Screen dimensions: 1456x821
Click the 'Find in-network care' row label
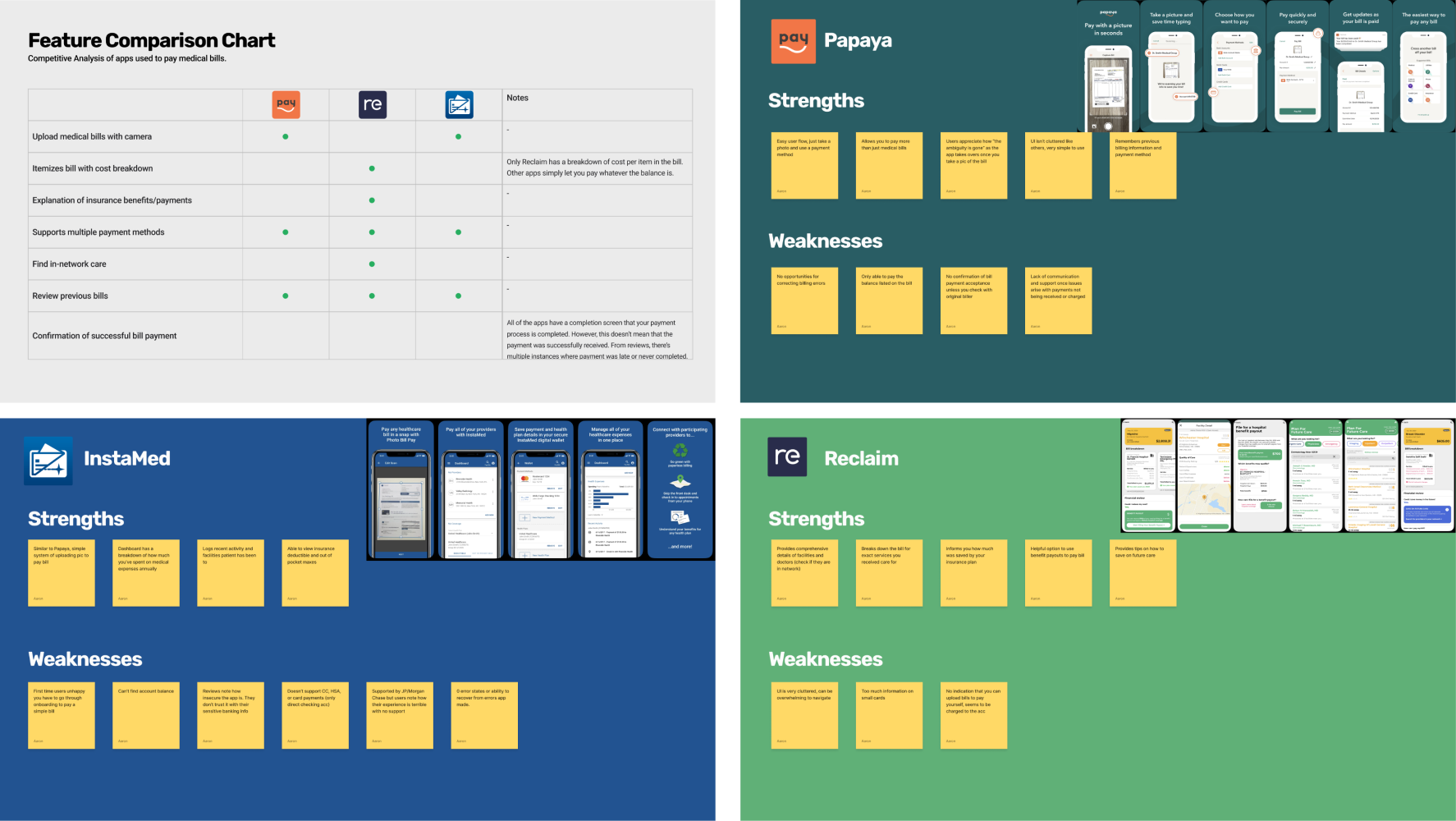(x=69, y=264)
